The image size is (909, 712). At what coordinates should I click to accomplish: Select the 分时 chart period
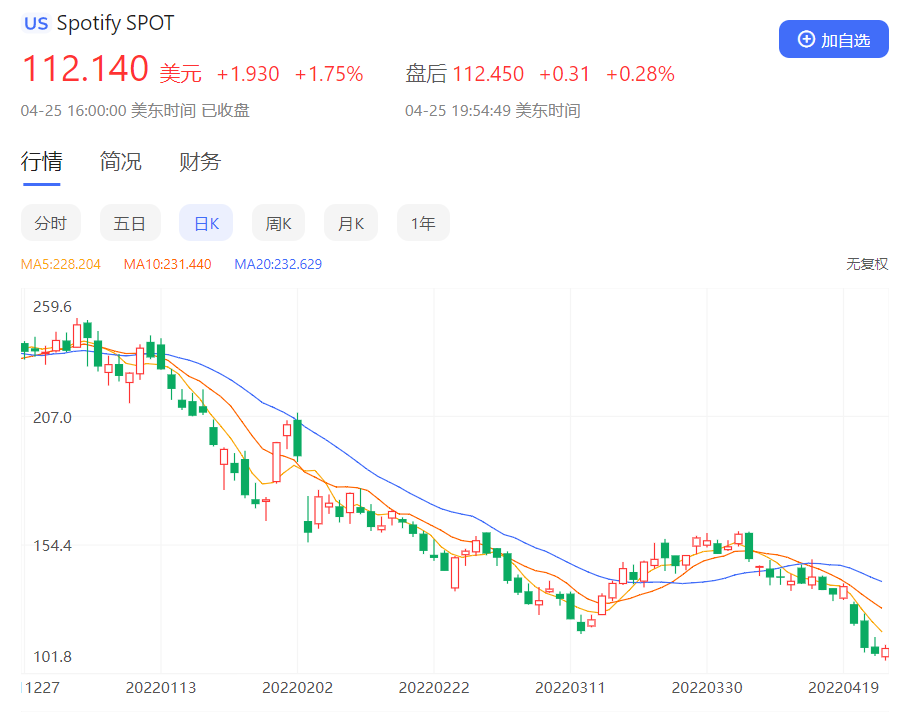51,223
